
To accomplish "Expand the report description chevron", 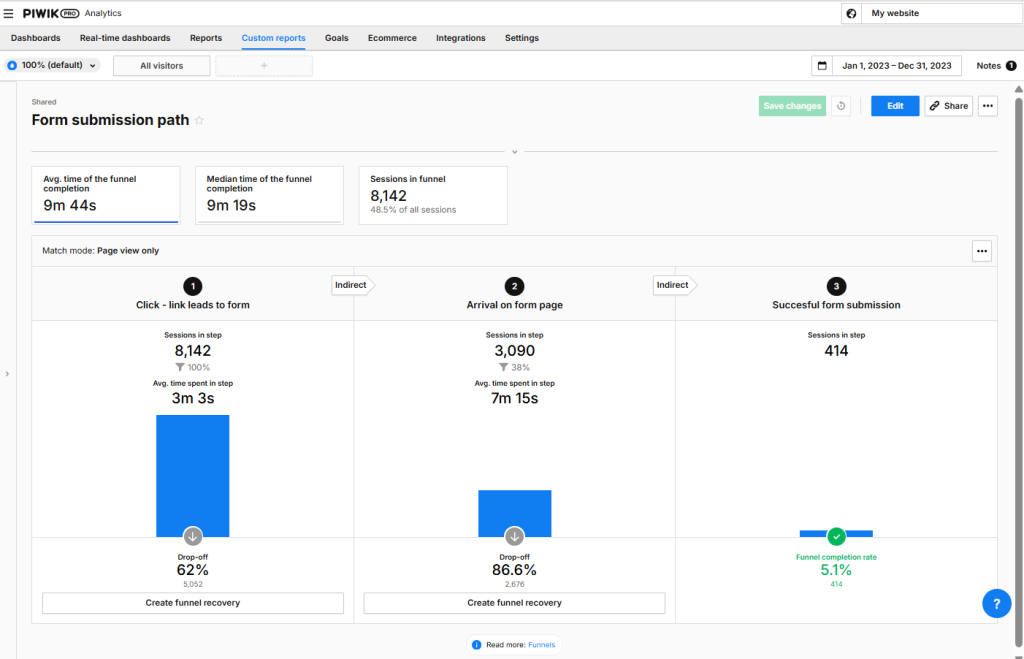I will click(x=515, y=152).
